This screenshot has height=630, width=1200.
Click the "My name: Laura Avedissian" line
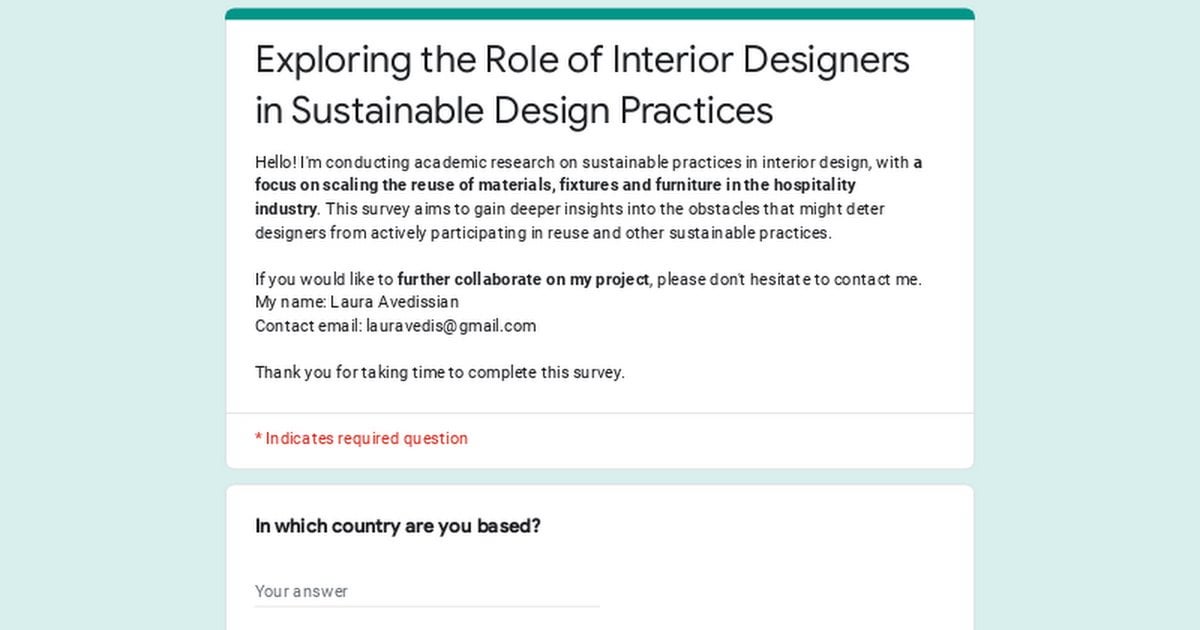357,302
